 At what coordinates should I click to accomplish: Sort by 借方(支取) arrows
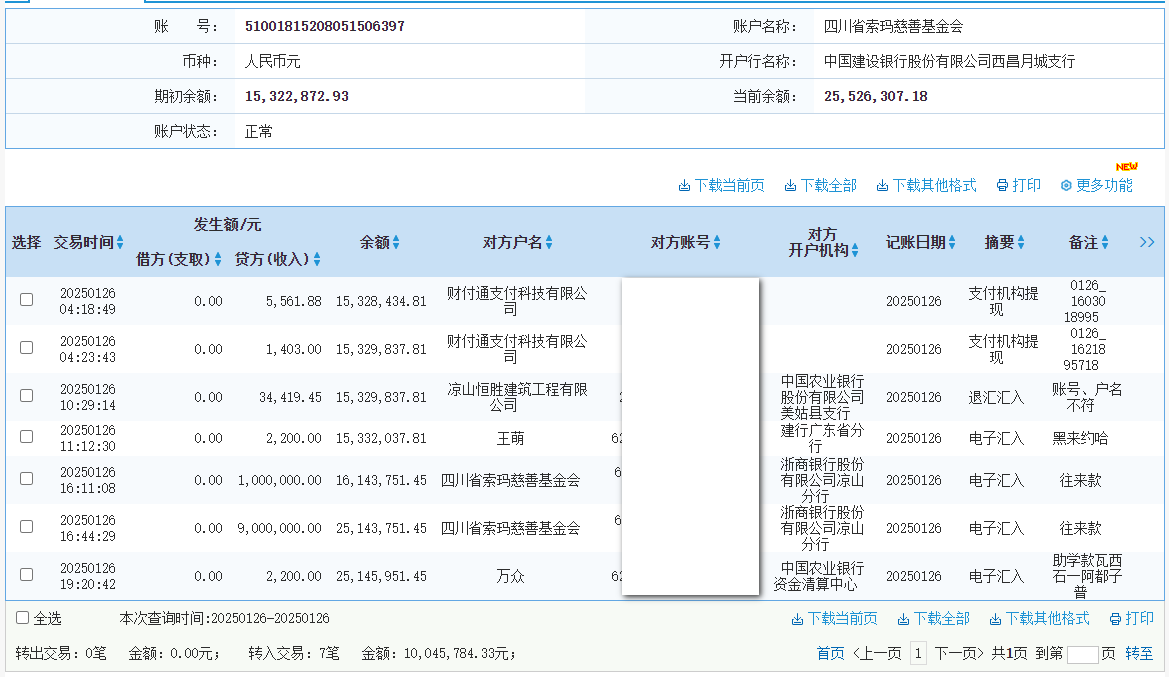(218, 259)
